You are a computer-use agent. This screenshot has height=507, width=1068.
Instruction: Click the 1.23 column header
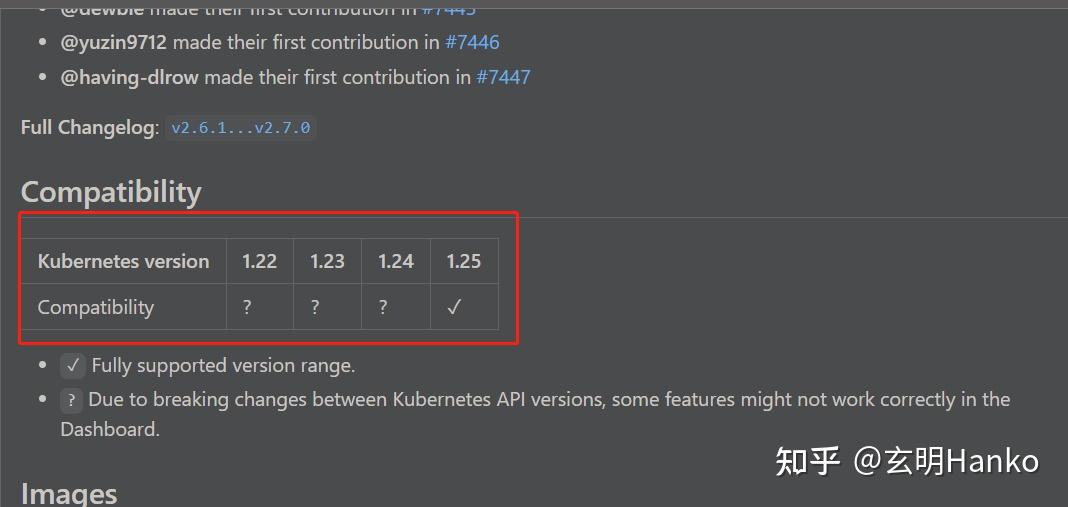pos(327,261)
